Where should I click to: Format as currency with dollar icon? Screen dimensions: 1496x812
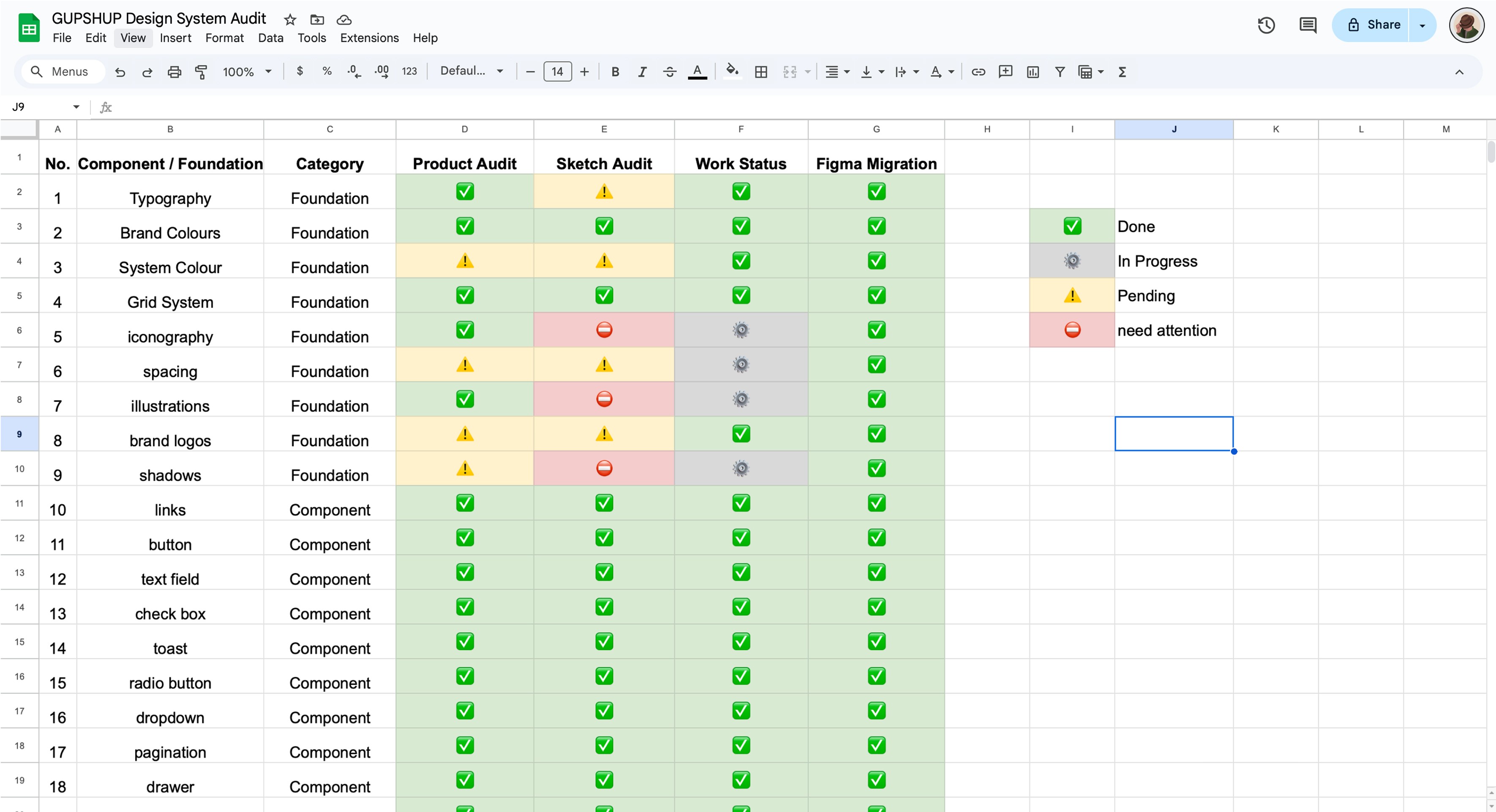pos(300,71)
